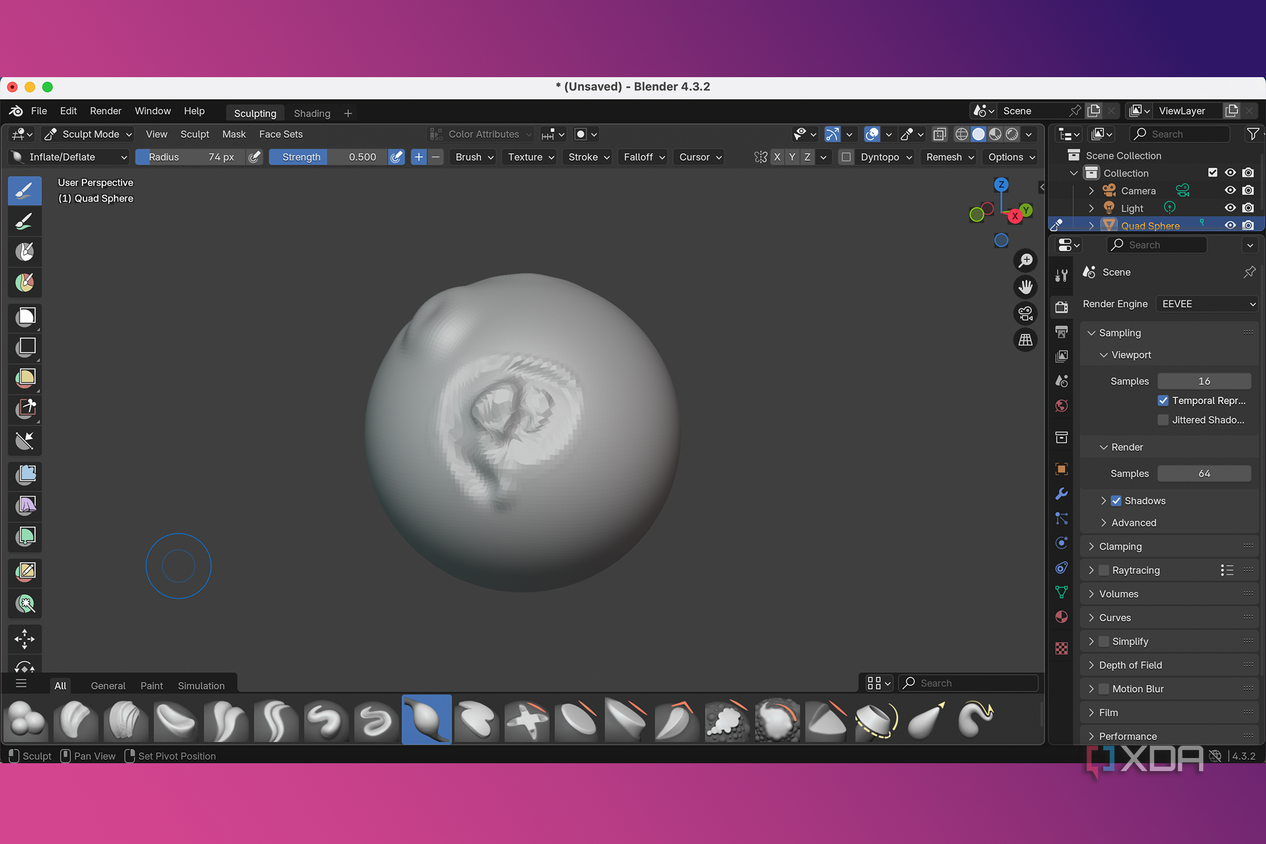Select the Mask by Color tool

(x=25, y=603)
